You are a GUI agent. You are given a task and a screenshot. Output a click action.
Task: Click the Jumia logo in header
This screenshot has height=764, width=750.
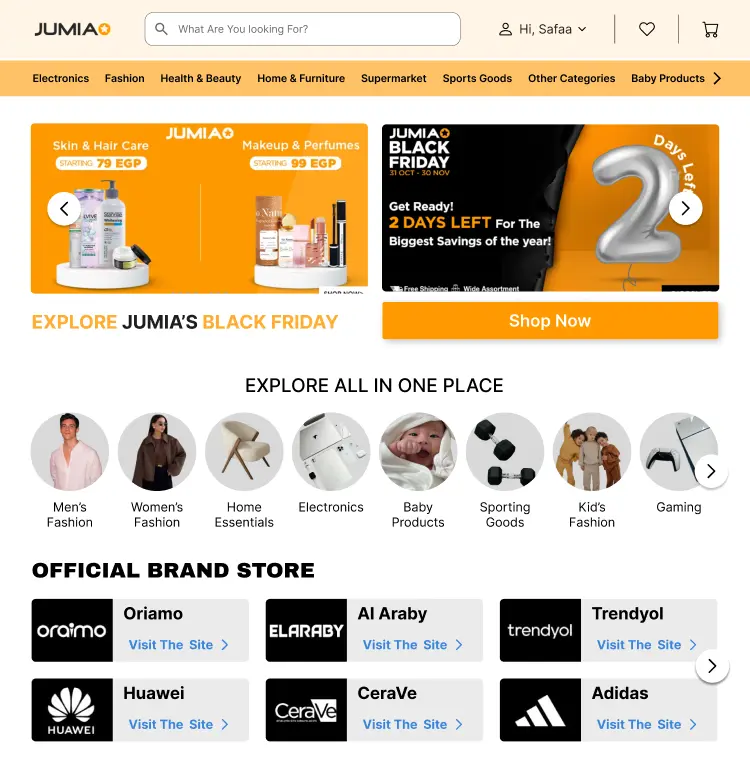(73, 29)
